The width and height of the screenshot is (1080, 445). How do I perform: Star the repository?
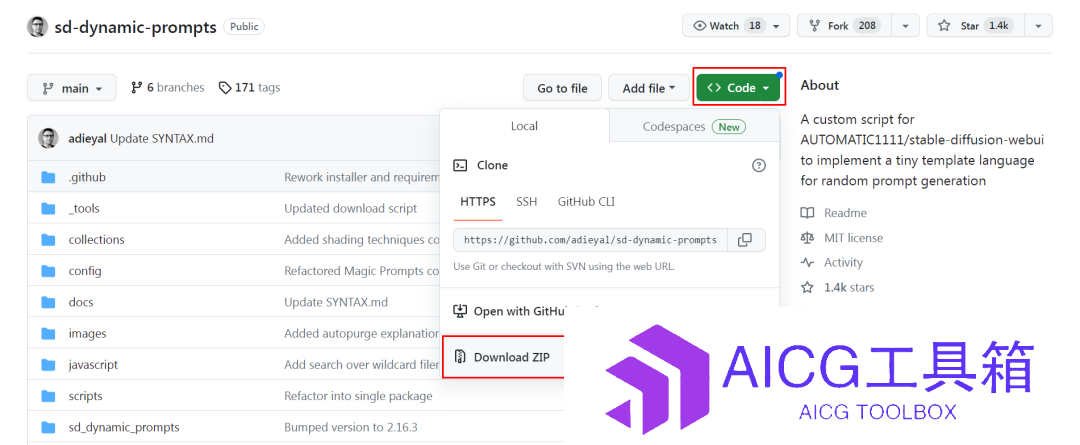(x=975, y=25)
